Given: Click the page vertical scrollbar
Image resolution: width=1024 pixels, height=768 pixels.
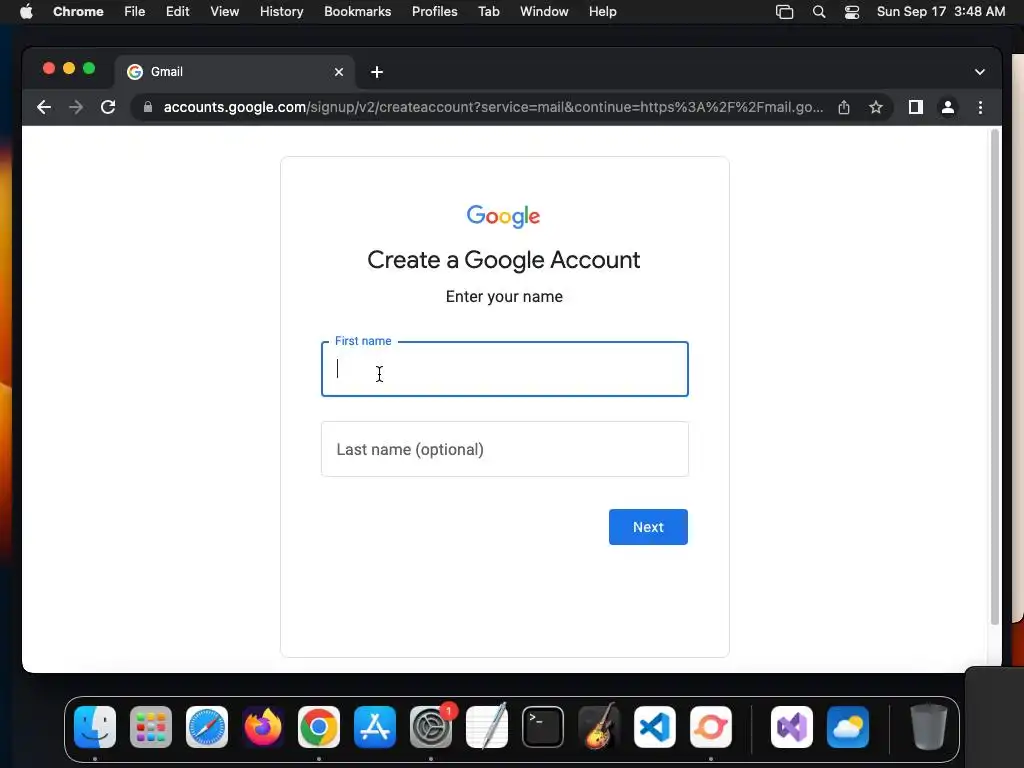Looking at the screenshot, I should (995, 377).
